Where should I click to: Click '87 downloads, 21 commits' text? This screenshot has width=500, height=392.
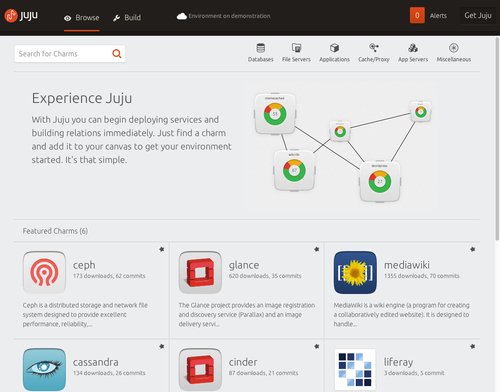(263, 373)
